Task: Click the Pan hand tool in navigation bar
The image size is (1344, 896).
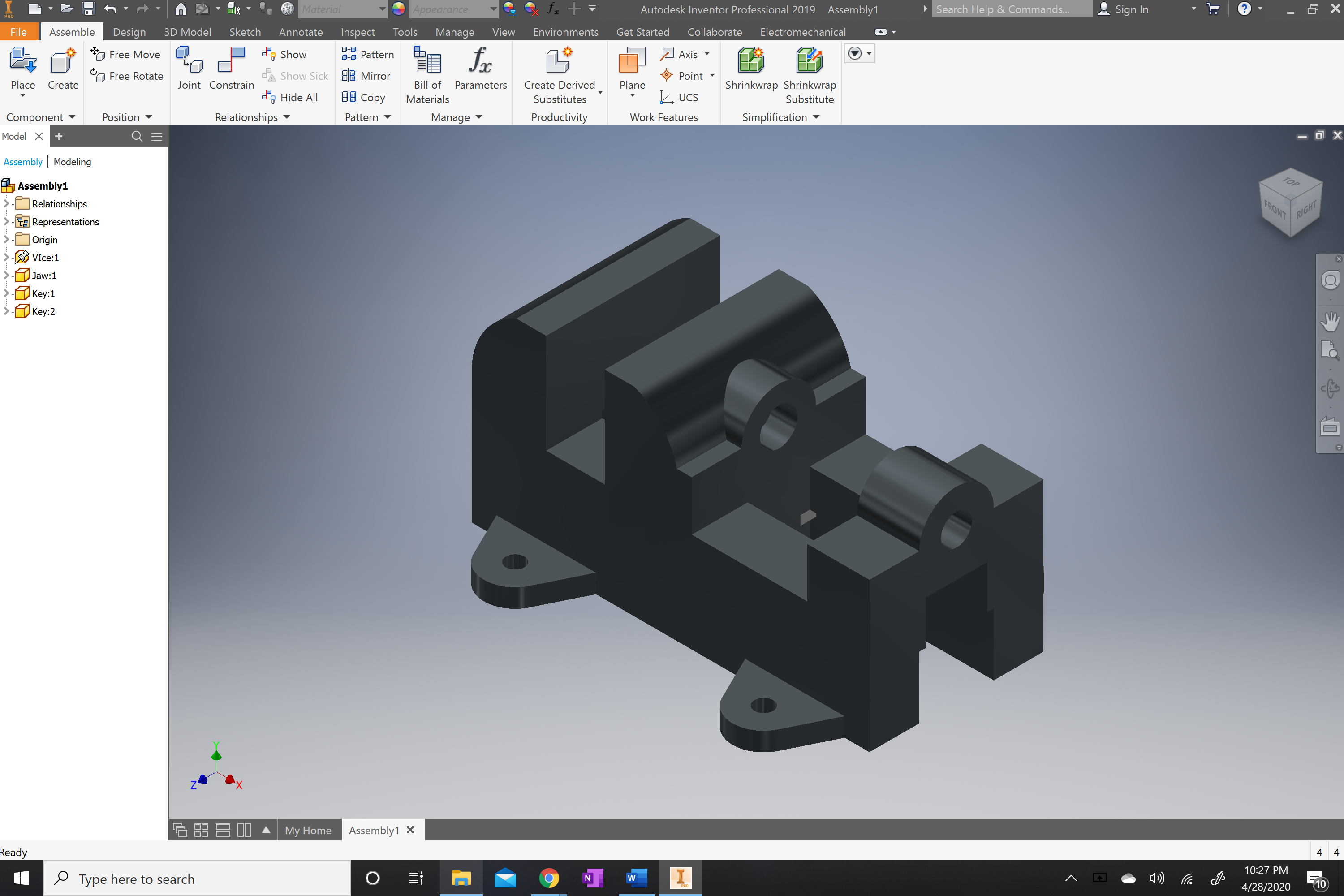Action: click(1330, 321)
